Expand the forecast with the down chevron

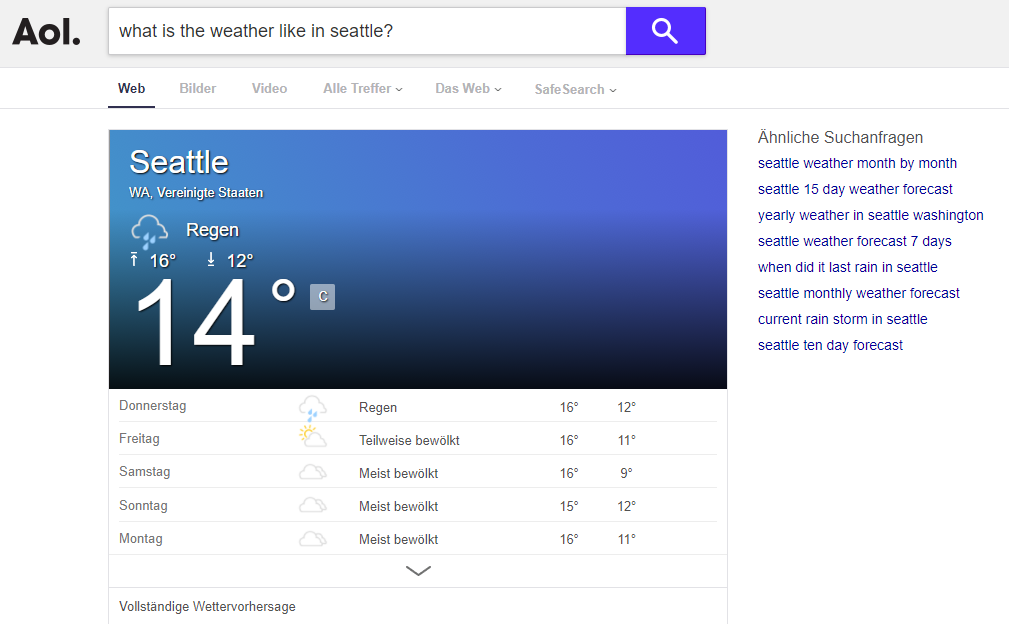point(417,570)
